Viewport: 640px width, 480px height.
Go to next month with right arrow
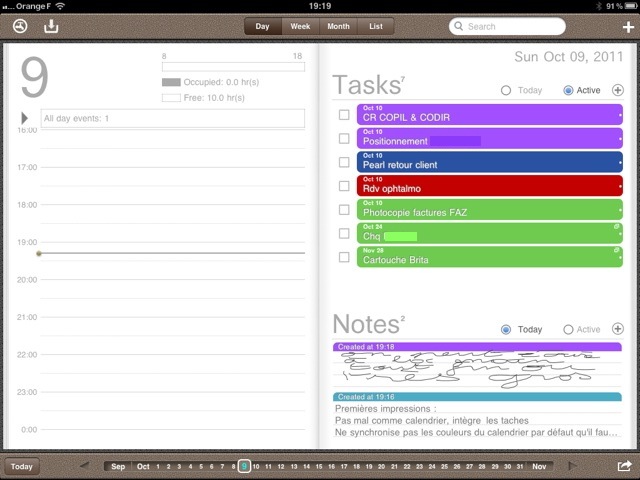click(573, 466)
